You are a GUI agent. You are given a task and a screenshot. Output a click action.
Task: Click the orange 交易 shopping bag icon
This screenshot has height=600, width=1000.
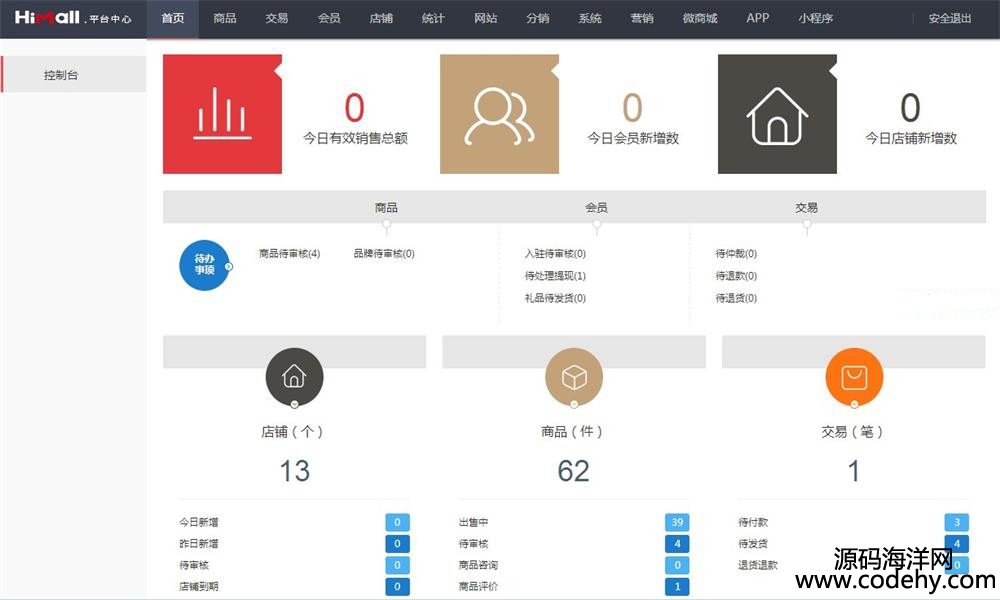[854, 377]
